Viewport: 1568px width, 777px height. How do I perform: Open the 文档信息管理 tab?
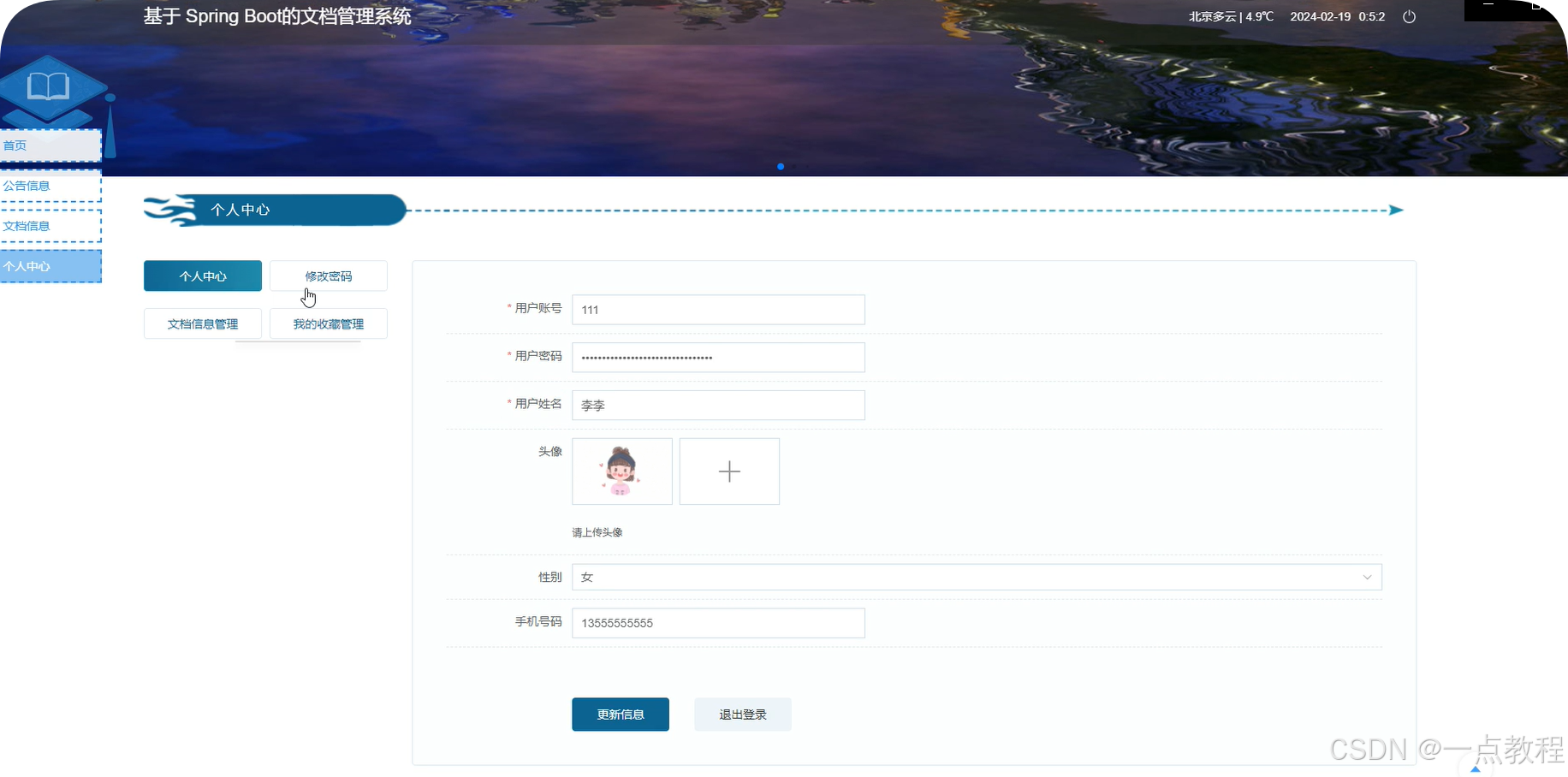click(202, 323)
